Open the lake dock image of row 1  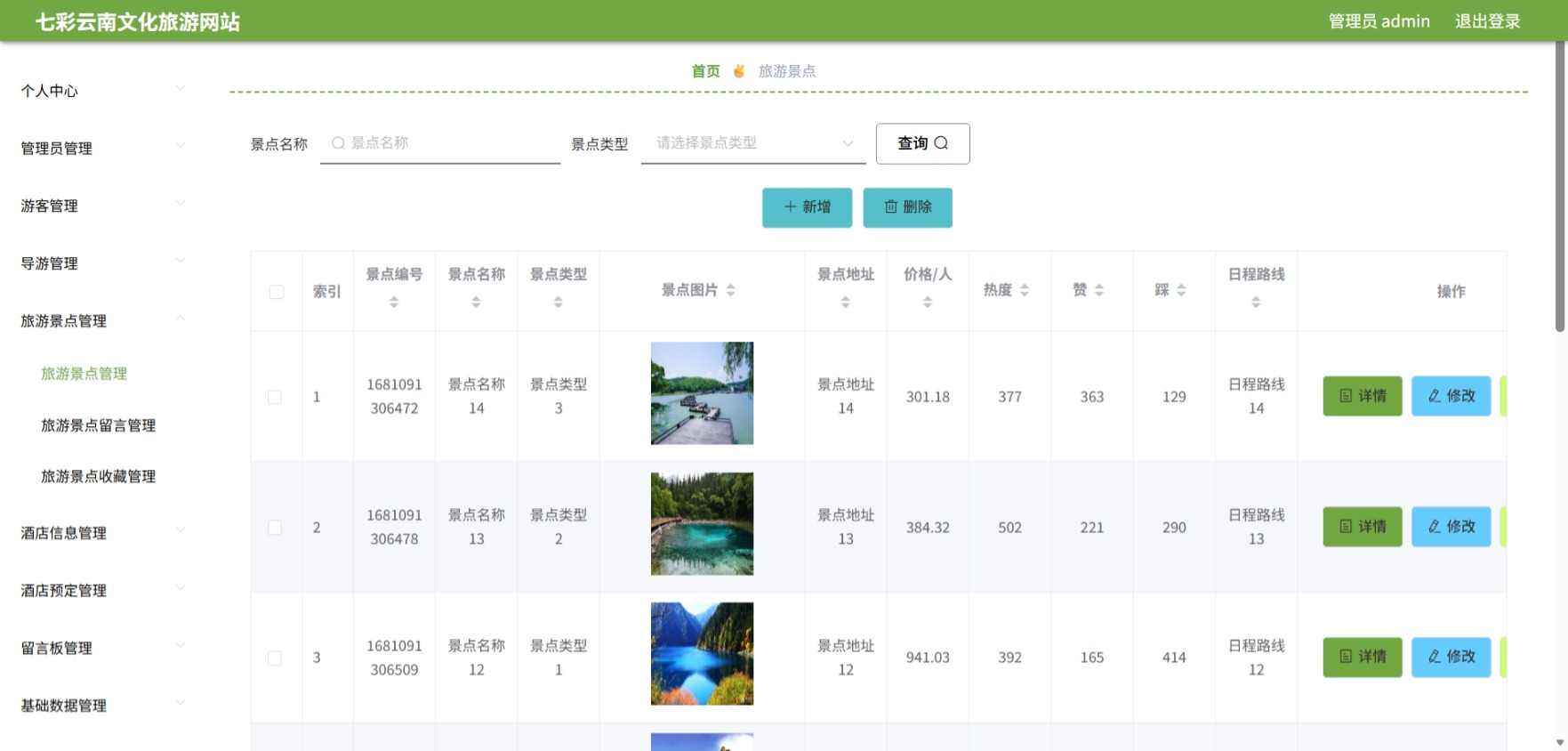point(703,393)
